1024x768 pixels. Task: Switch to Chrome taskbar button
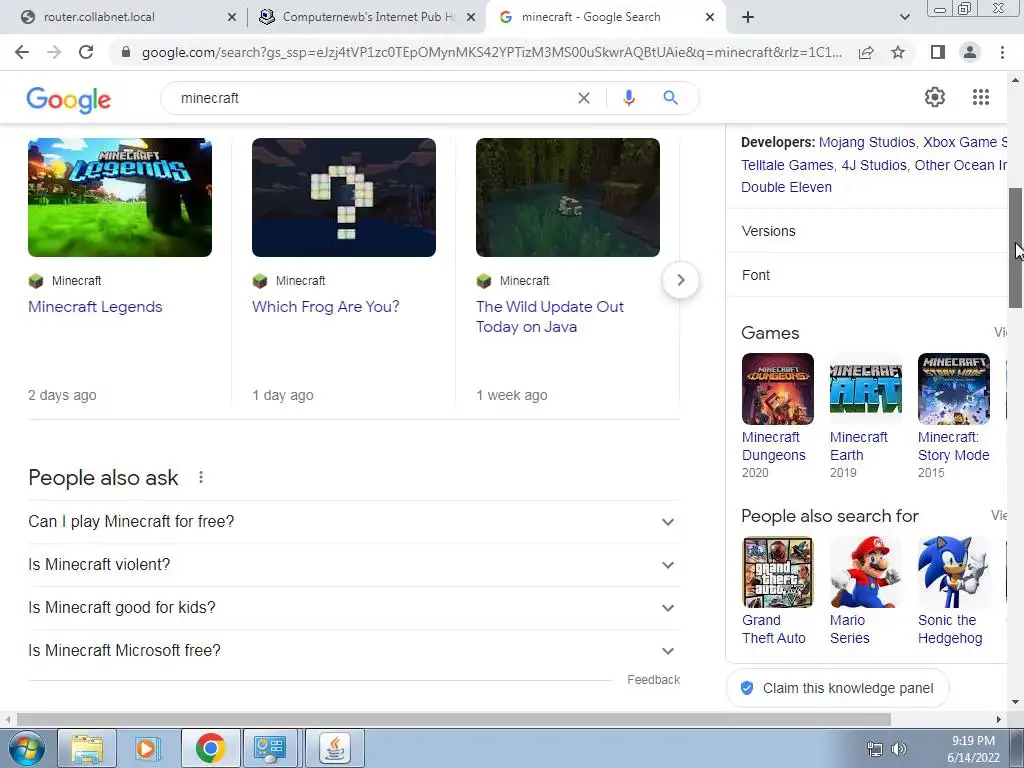click(x=210, y=748)
